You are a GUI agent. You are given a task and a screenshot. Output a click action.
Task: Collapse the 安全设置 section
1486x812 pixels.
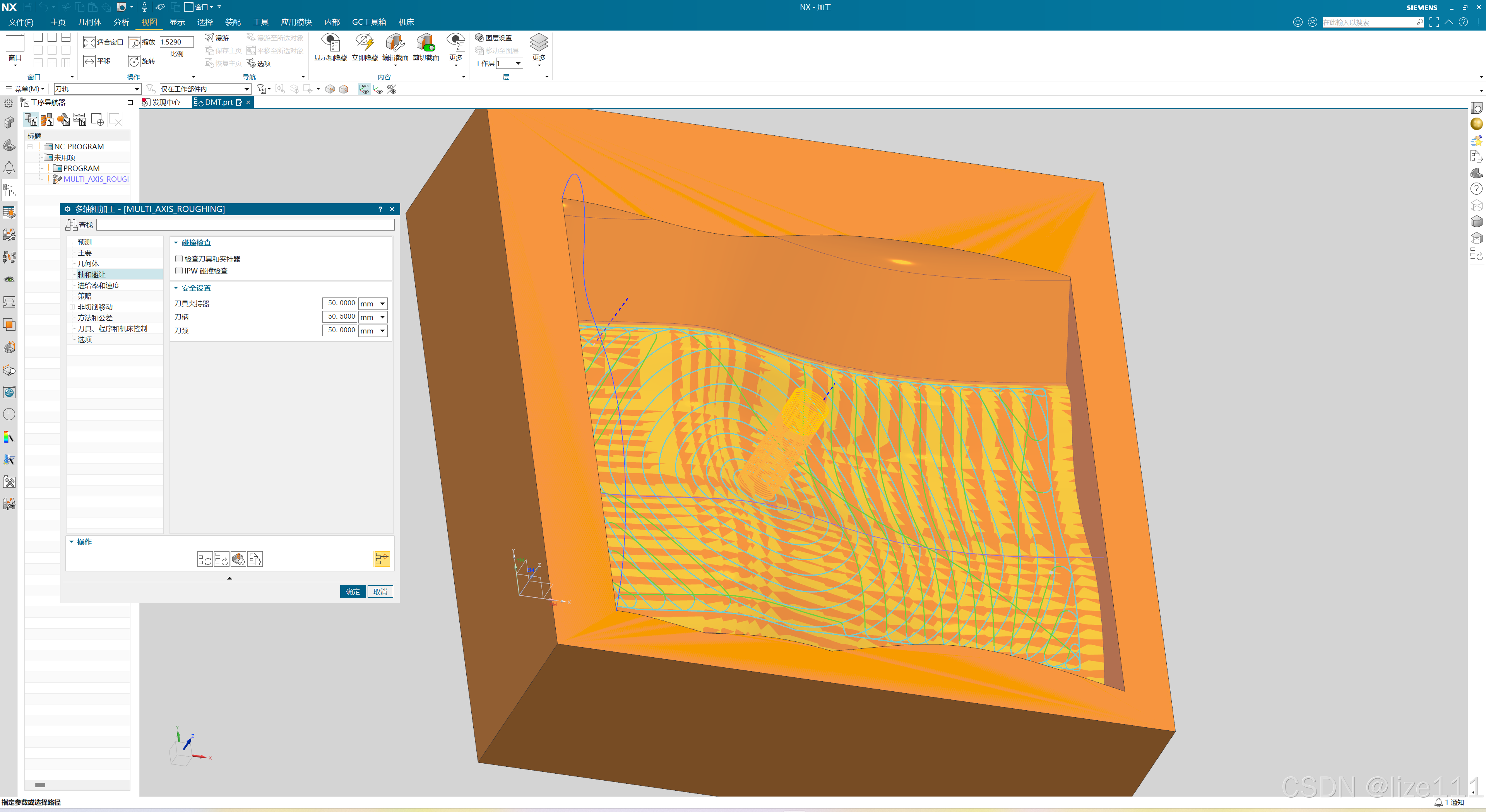(176, 288)
